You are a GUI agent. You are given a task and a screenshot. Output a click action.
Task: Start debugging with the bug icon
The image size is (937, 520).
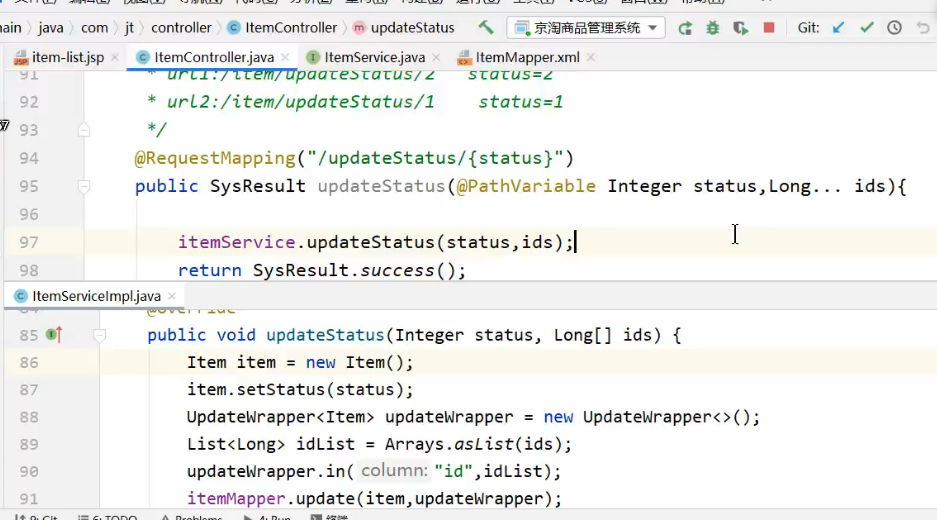pos(712,27)
